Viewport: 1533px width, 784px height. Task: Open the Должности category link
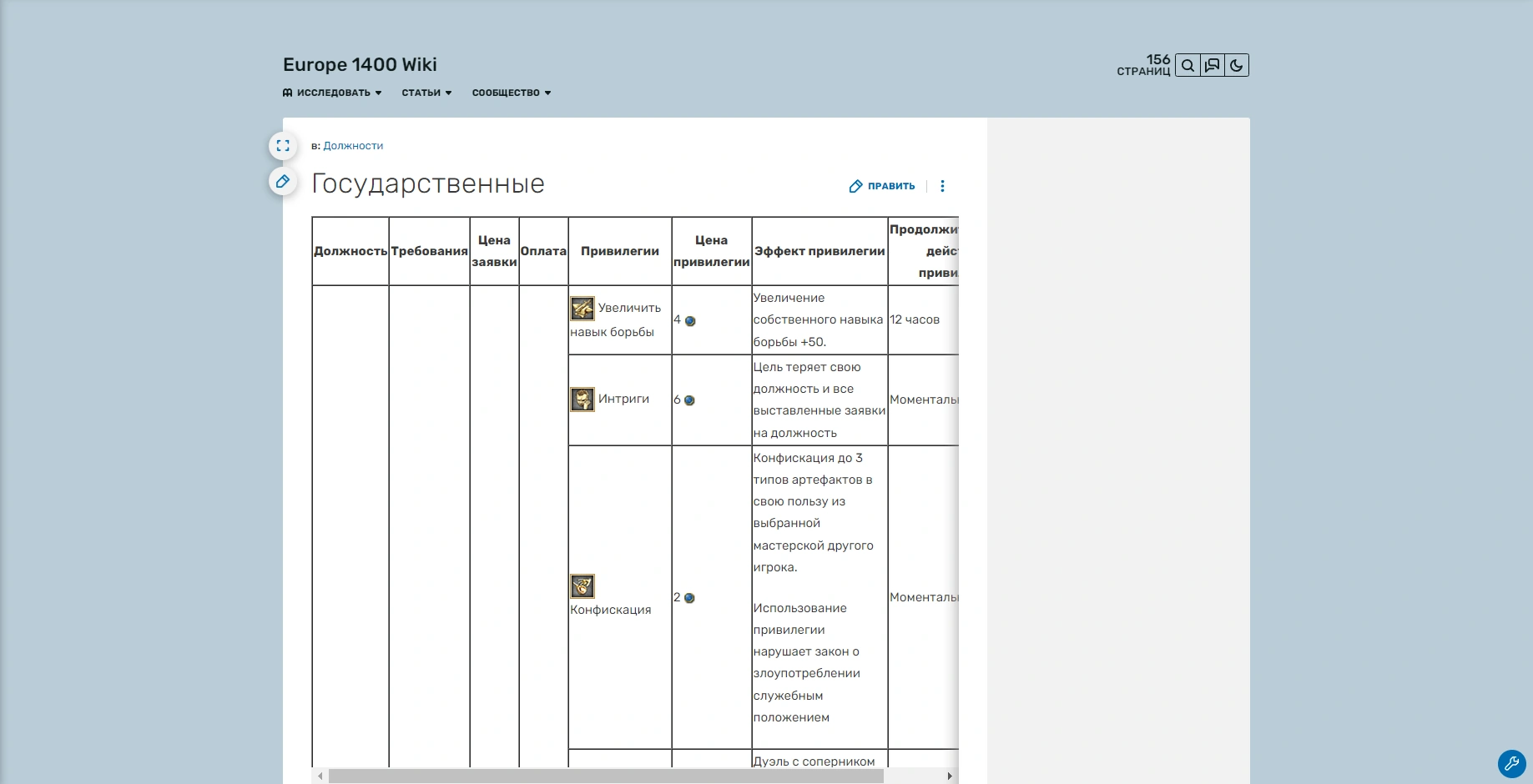pos(353,146)
